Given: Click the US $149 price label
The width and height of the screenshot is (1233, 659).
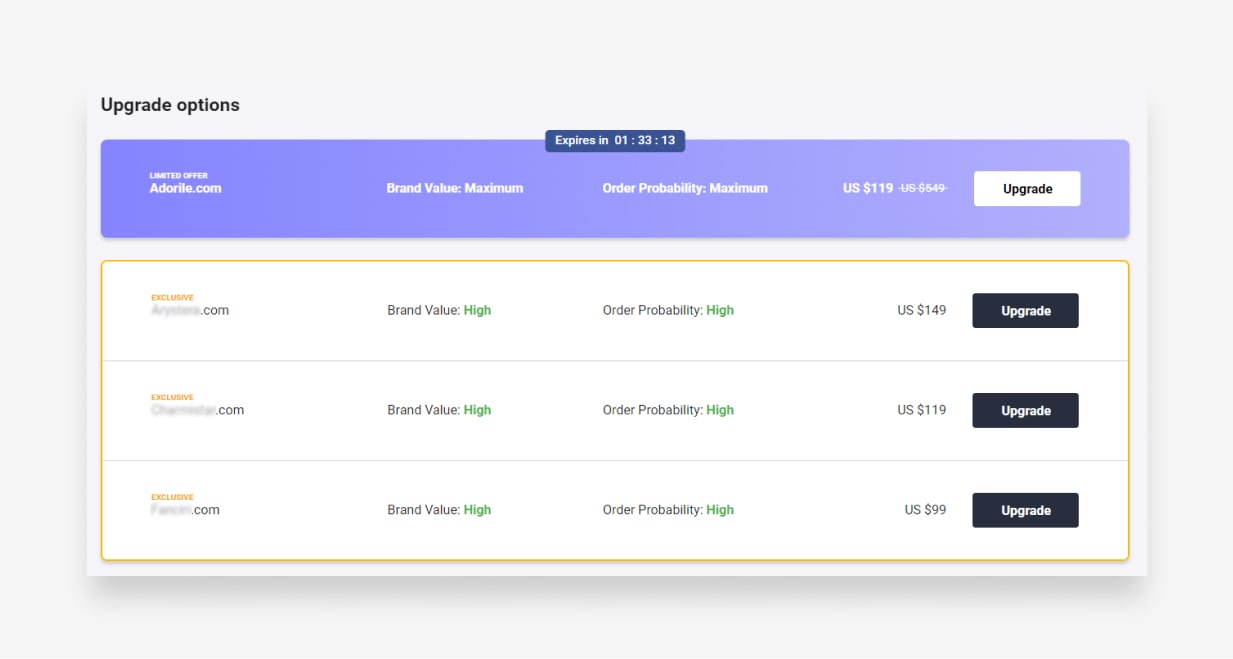Looking at the screenshot, I should pyautogui.click(x=920, y=310).
